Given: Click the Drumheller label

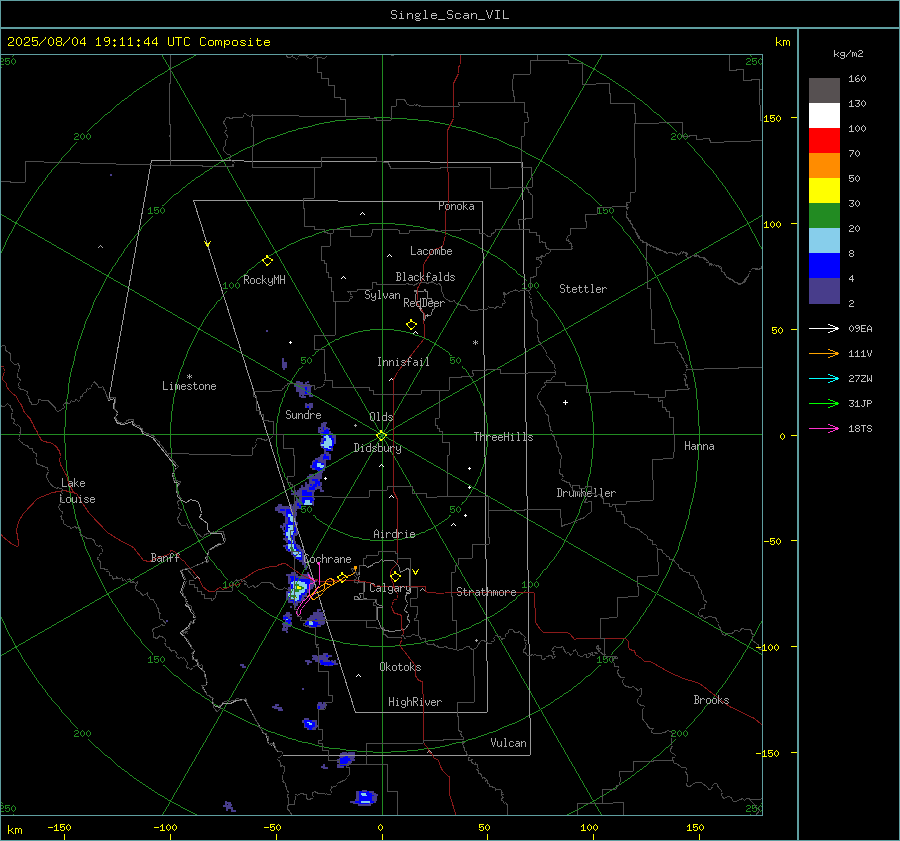Looking at the screenshot, I should click(x=586, y=493).
